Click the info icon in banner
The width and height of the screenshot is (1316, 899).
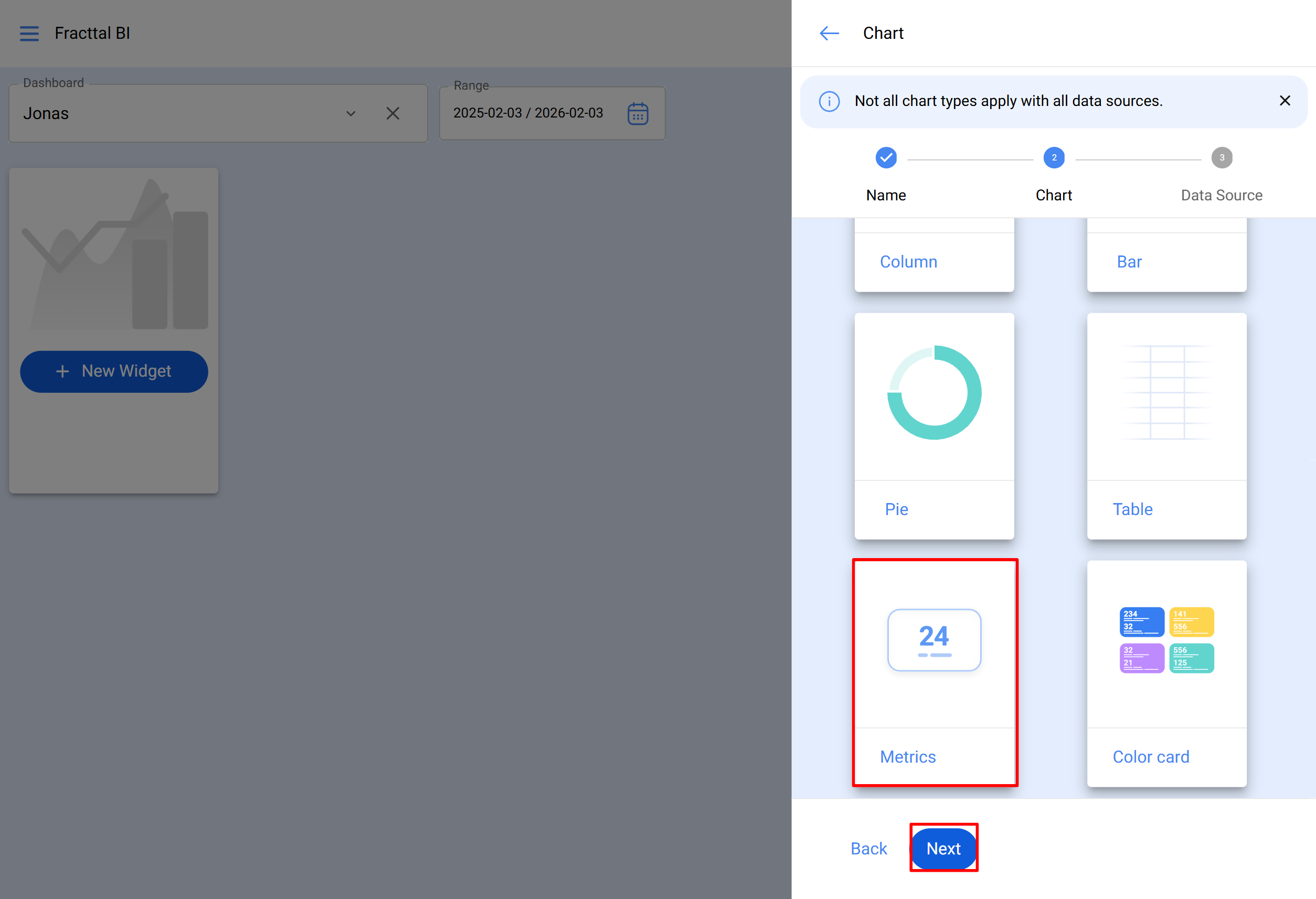[x=829, y=101]
